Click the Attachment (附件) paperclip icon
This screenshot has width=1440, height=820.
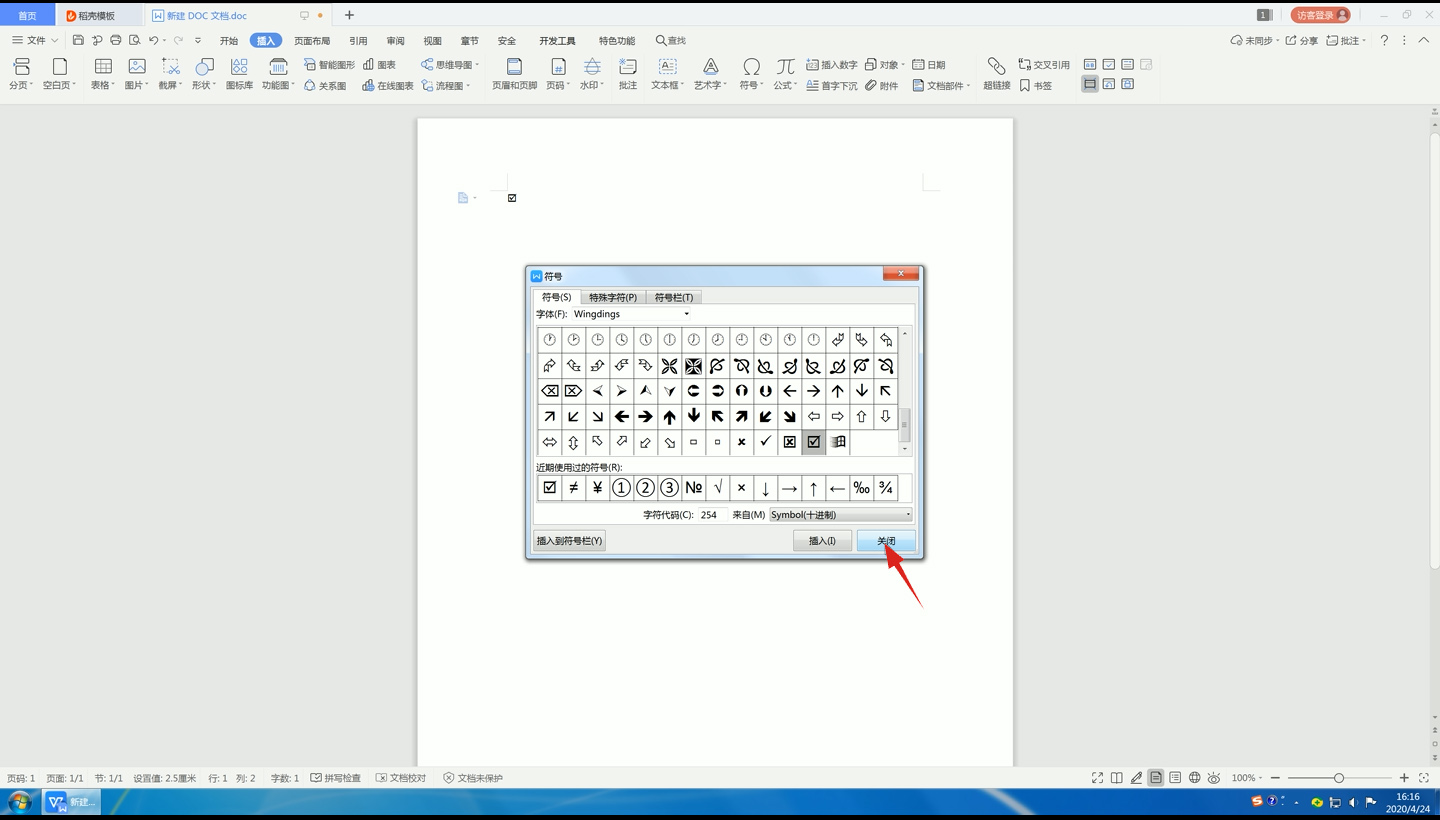[881, 86]
